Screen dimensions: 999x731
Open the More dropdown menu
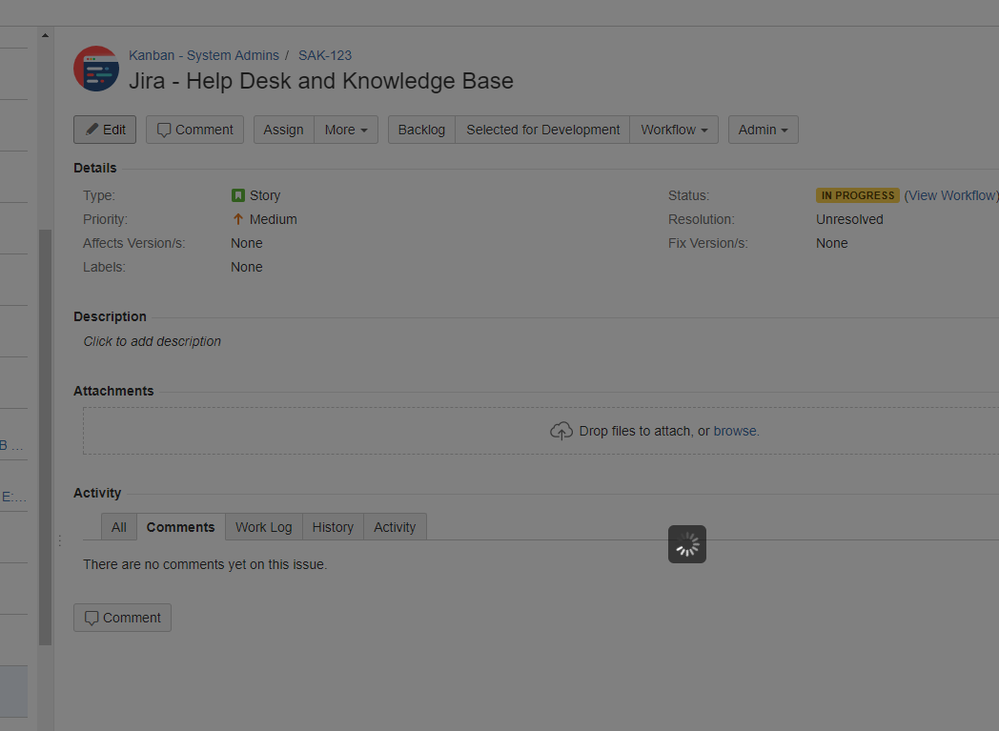tap(346, 129)
